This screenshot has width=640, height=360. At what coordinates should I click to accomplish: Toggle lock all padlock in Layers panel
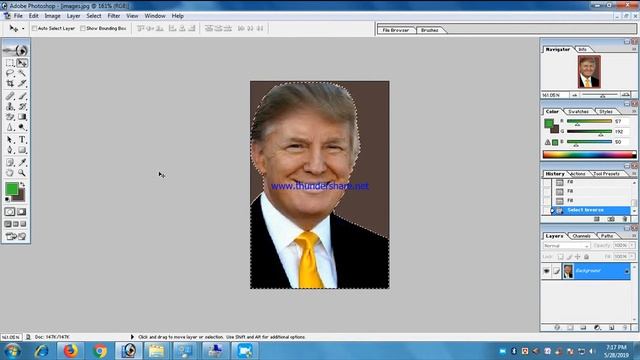(x=587, y=257)
